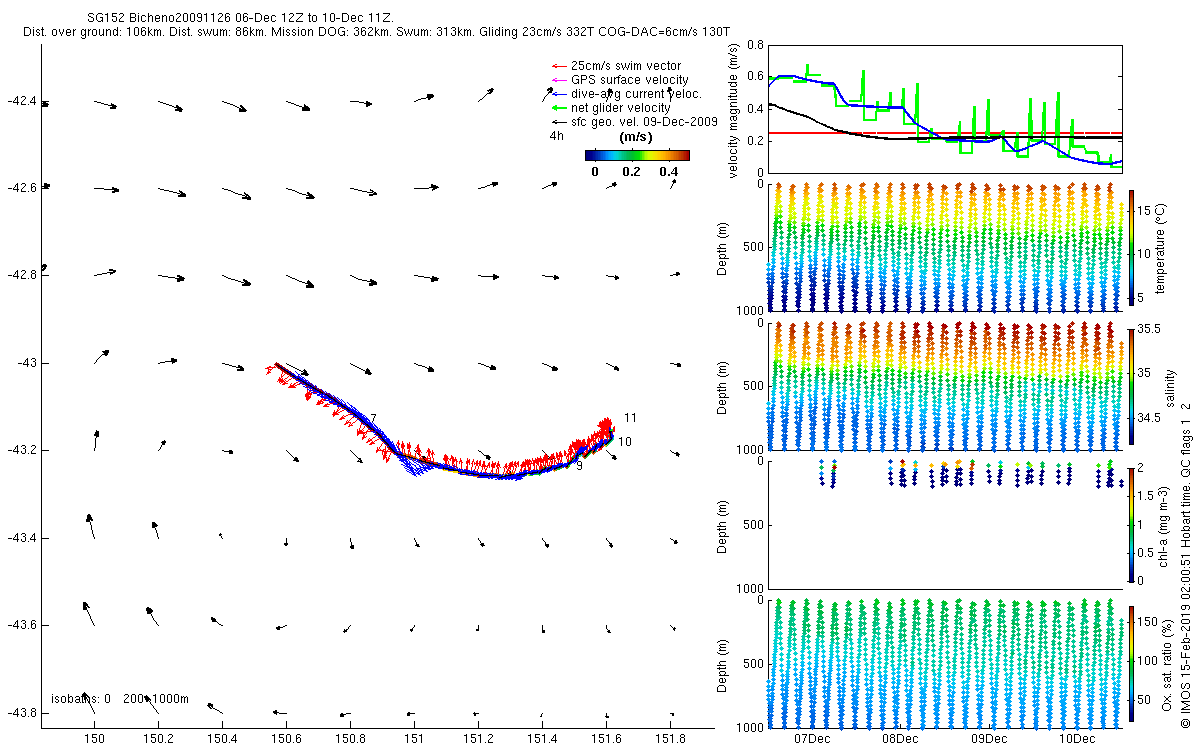Click the '150.6' longitude tick label
This screenshot has width=1200, height=750.
[x=286, y=739]
